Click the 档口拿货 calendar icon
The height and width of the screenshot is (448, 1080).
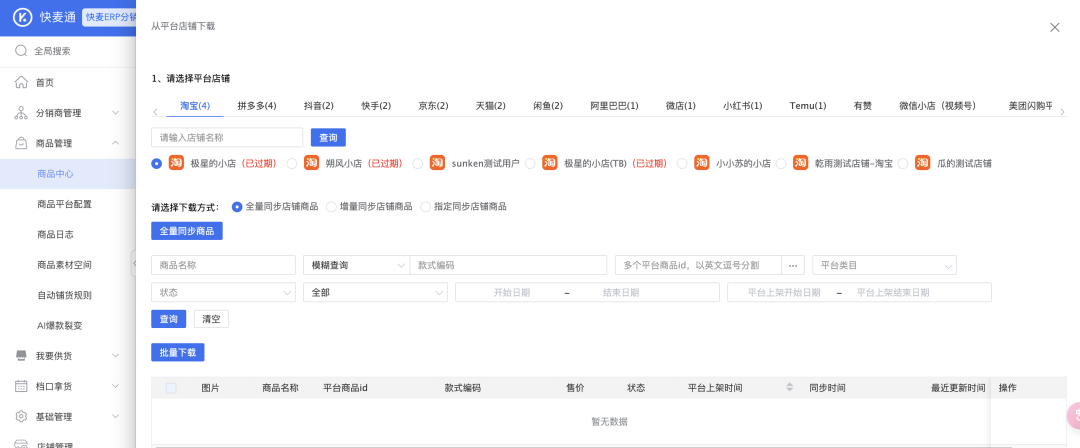coord(21,386)
